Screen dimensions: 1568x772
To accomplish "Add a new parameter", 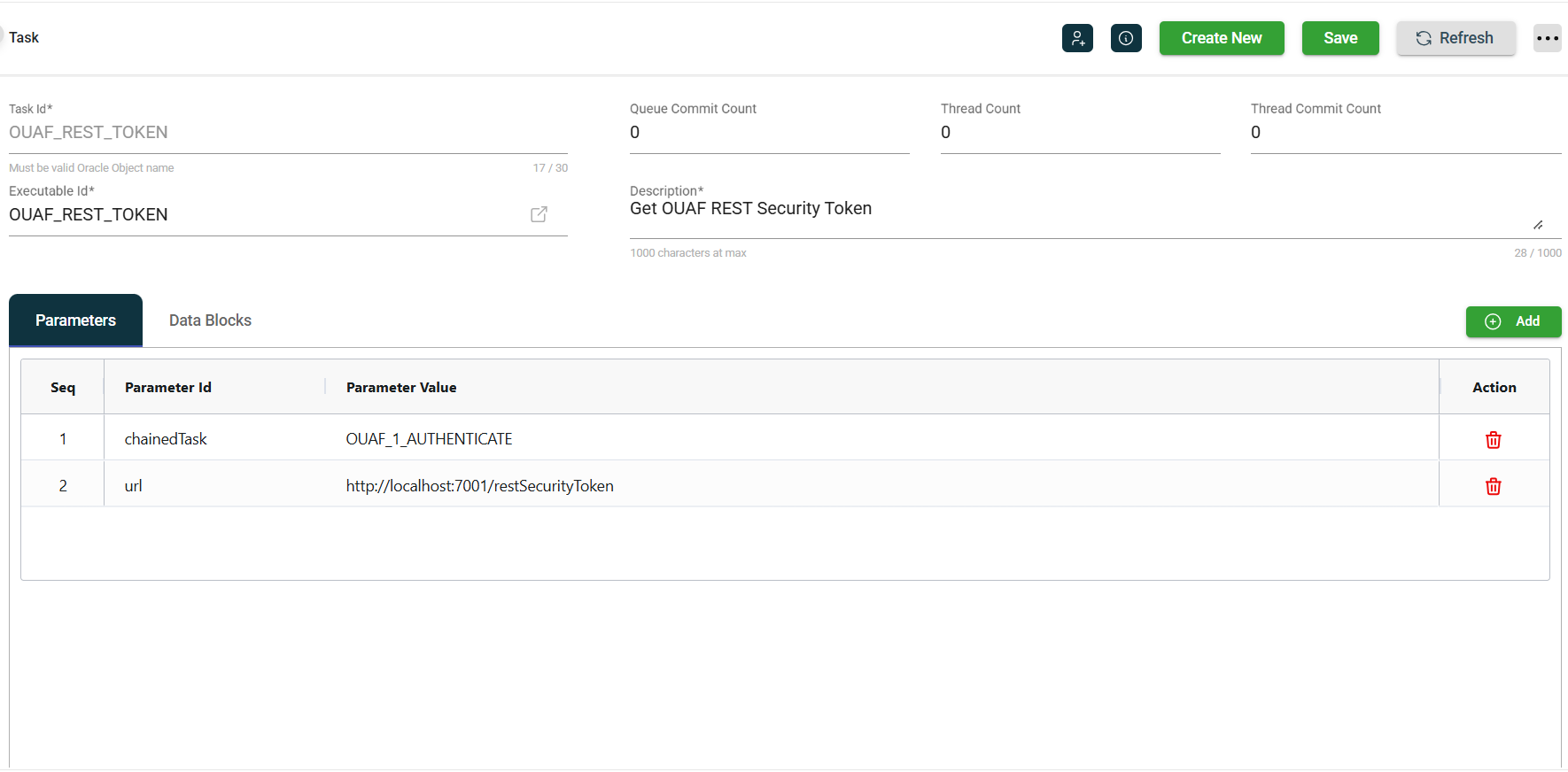I will coord(1513,321).
